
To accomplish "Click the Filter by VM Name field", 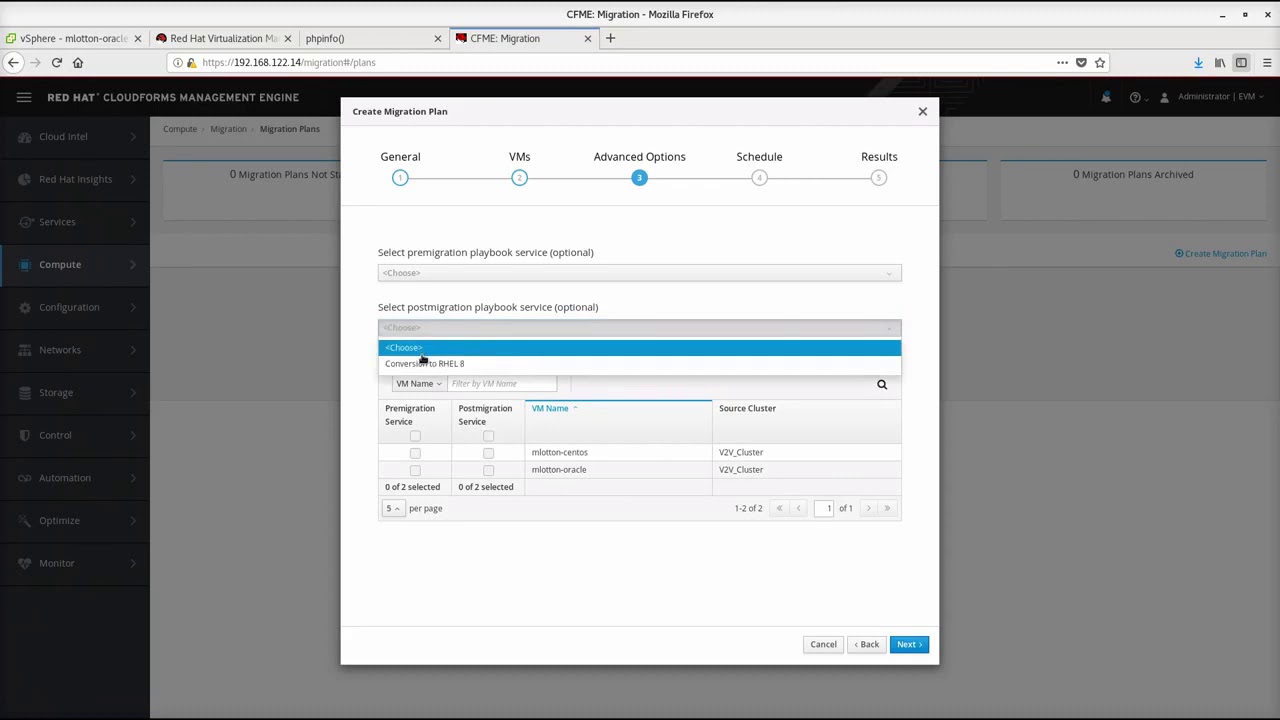I will pyautogui.click(x=502, y=383).
